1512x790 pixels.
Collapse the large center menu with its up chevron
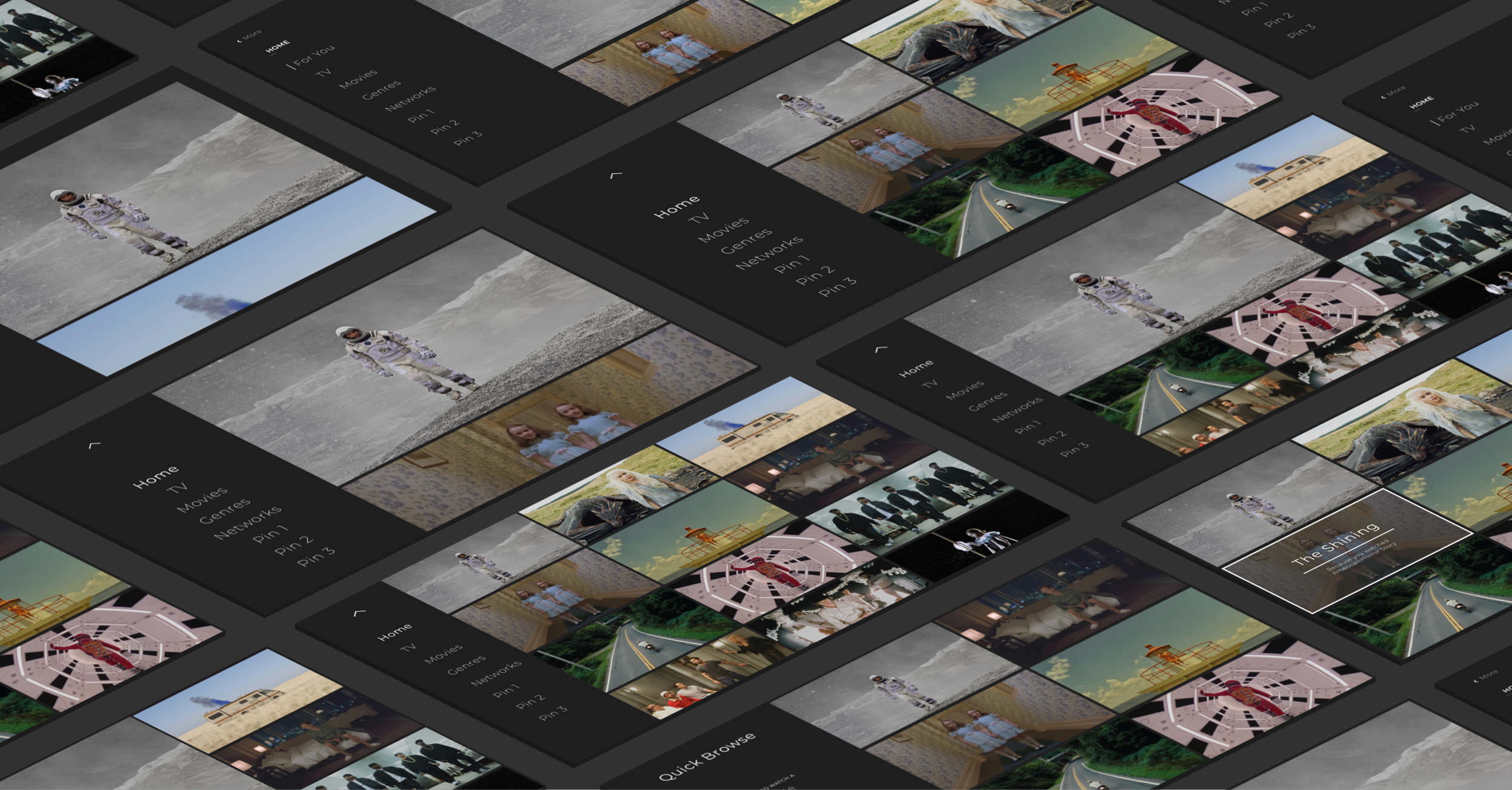[616, 175]
